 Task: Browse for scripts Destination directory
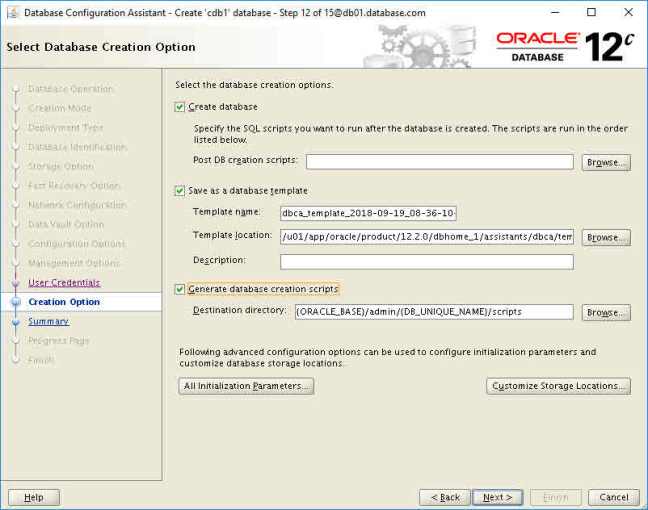coord(606,313)
